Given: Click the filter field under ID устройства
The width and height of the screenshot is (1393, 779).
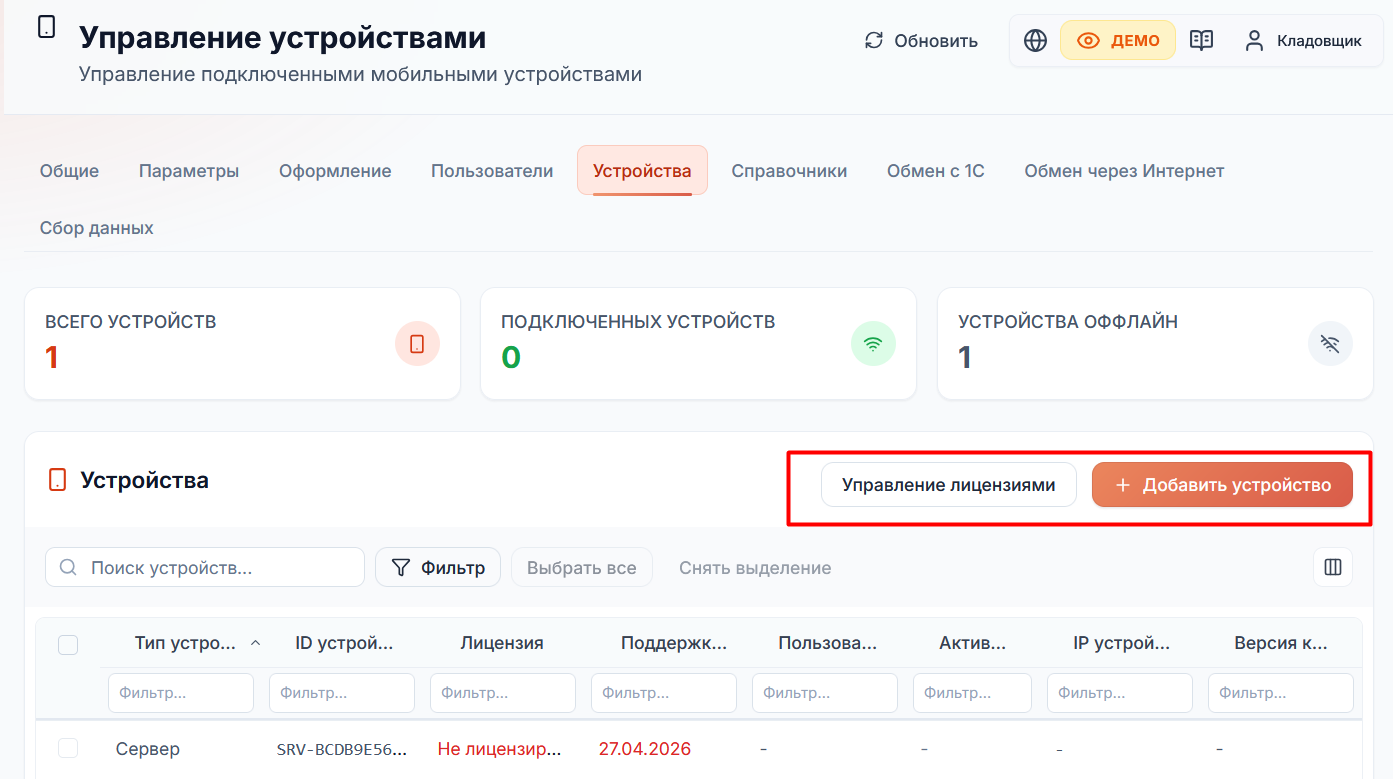Looking at the screenshot, I should (342, 693).
